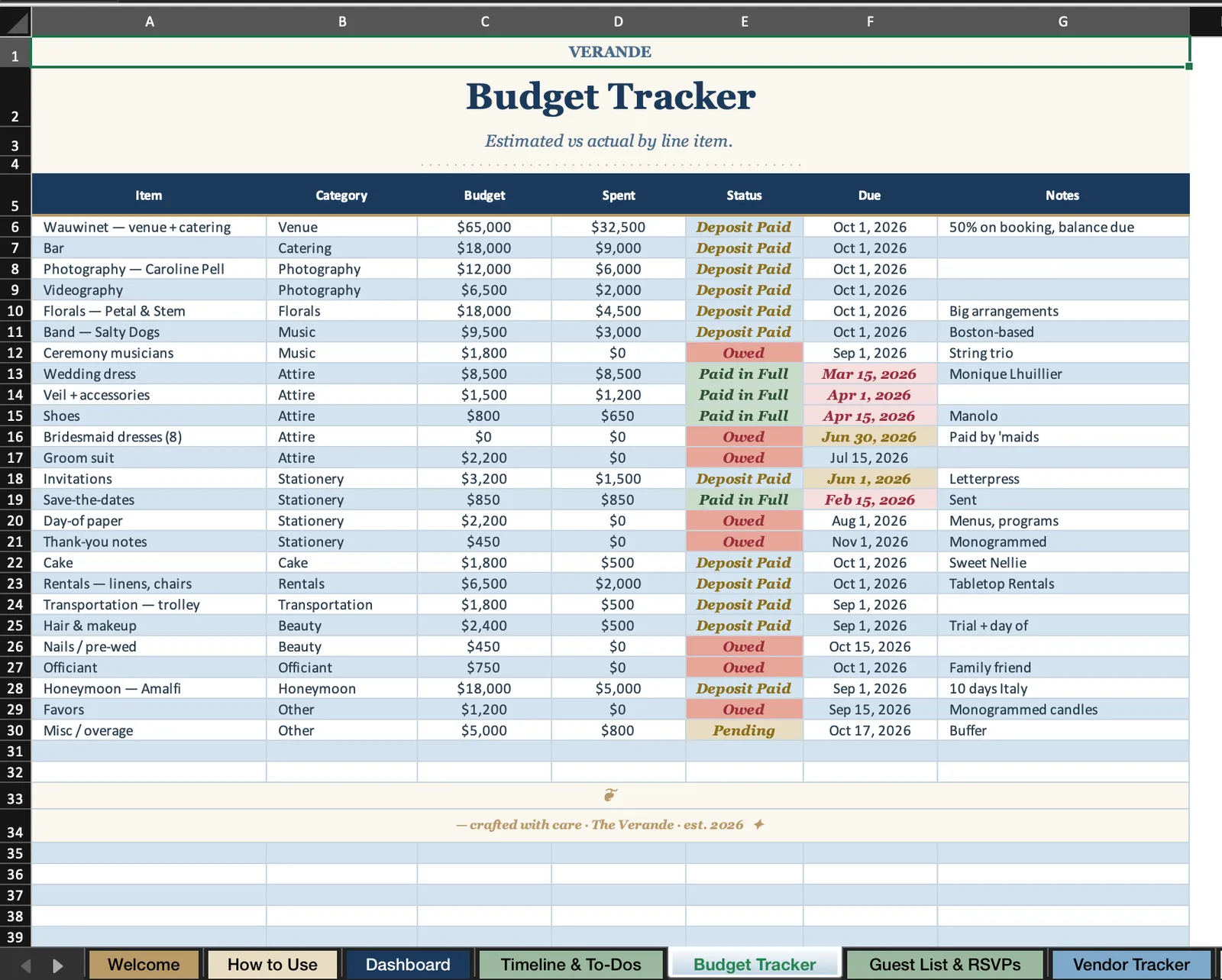
Task: Click the Status column header cell
Action: pos(744,196)
